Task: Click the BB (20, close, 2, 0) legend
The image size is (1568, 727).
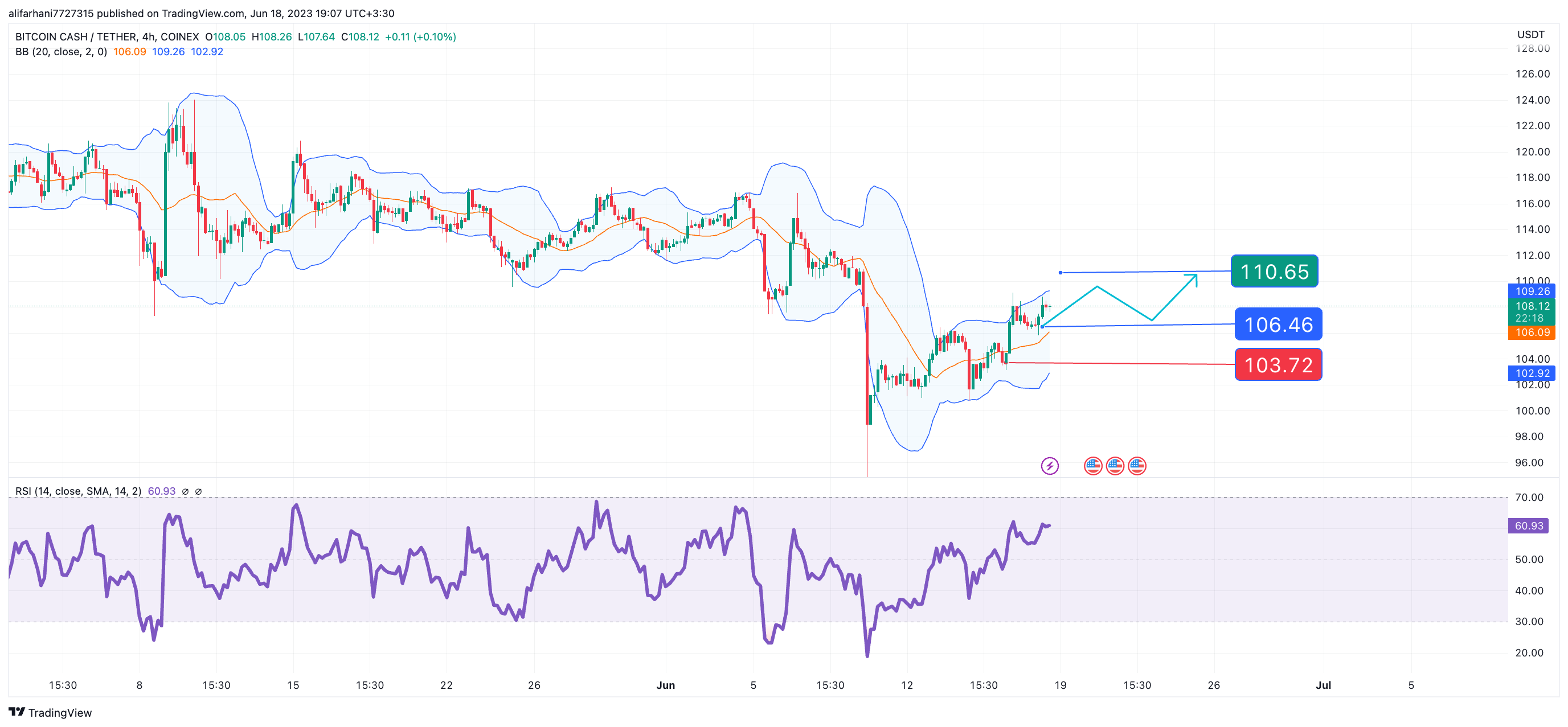Action: point(61,52)
